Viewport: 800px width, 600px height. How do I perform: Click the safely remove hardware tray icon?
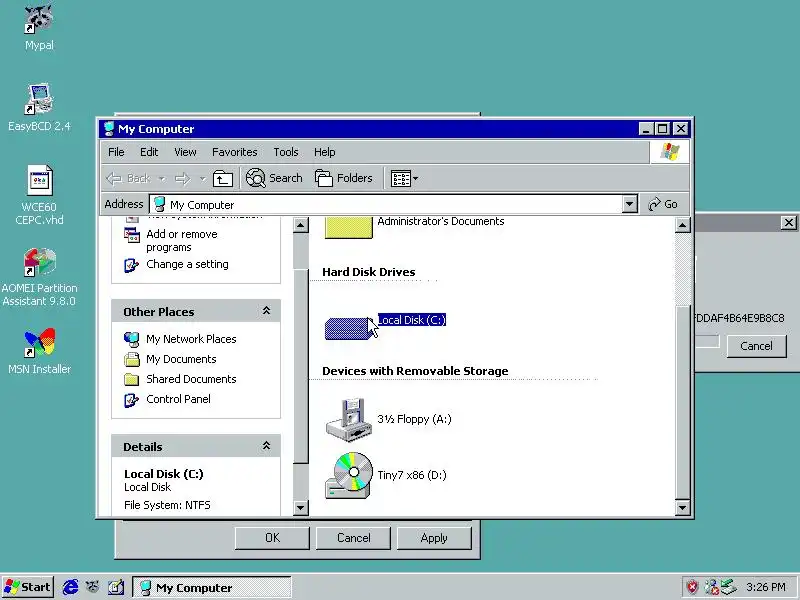point(729,587)
